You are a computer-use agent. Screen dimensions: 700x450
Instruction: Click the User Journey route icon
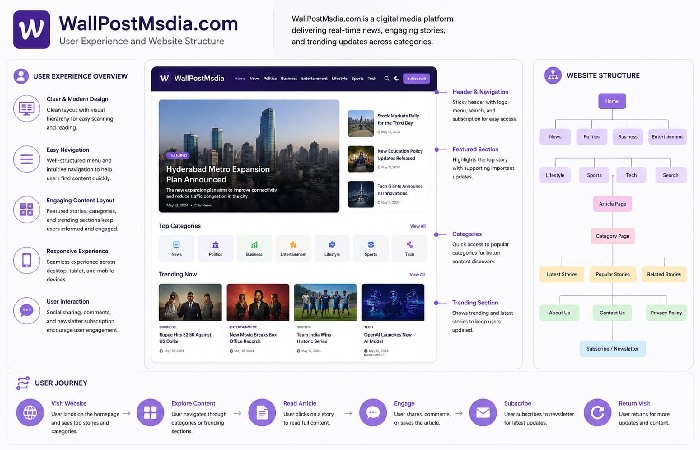tap(23, 383)
